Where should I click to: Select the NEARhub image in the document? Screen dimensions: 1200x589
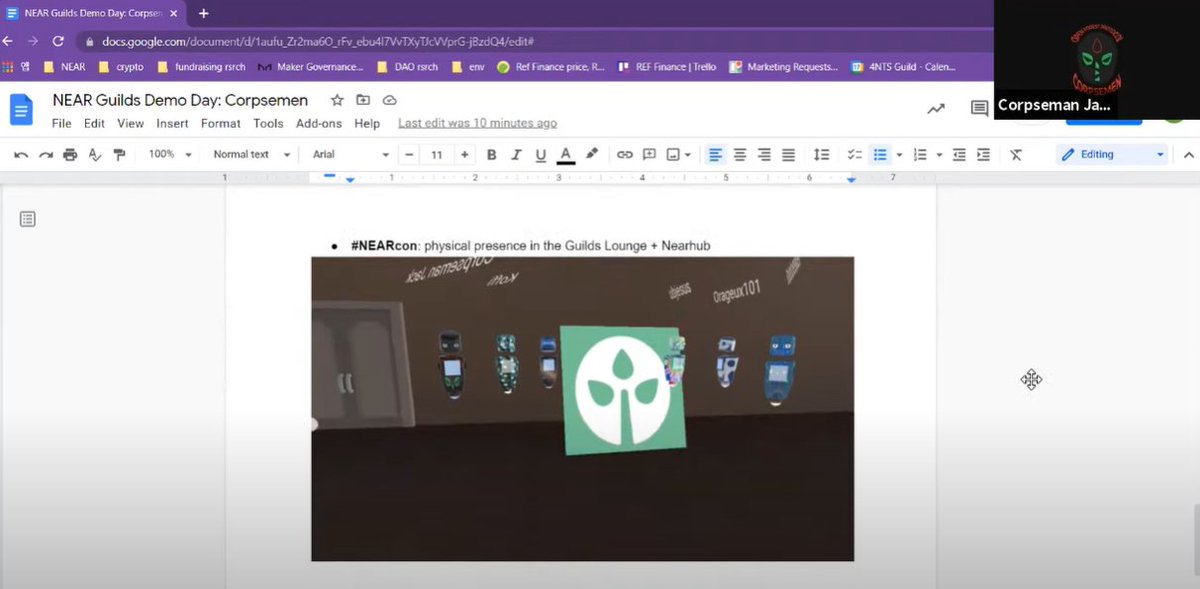point(583,409)
